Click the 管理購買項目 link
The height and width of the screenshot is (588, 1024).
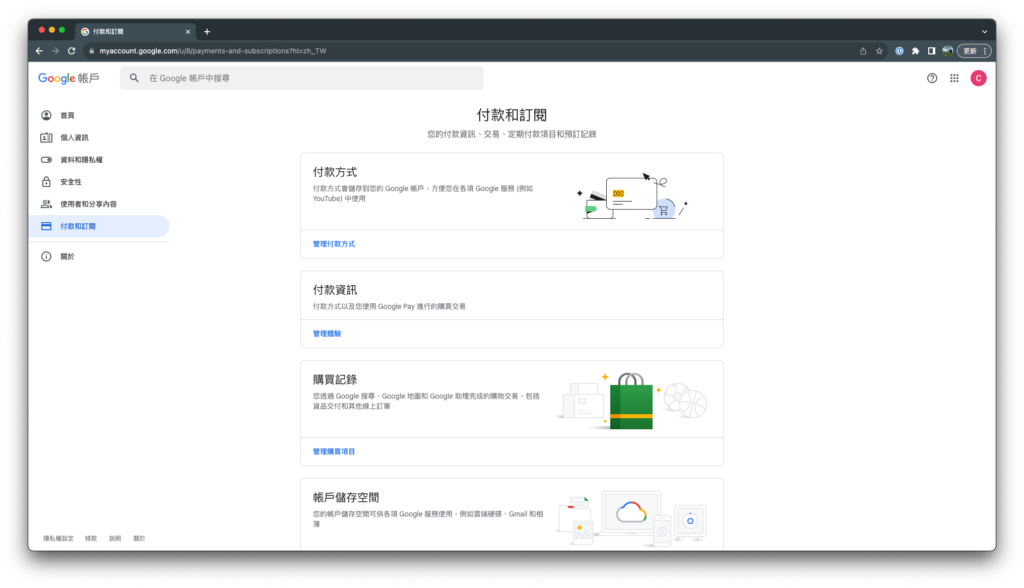pos(334,451)
